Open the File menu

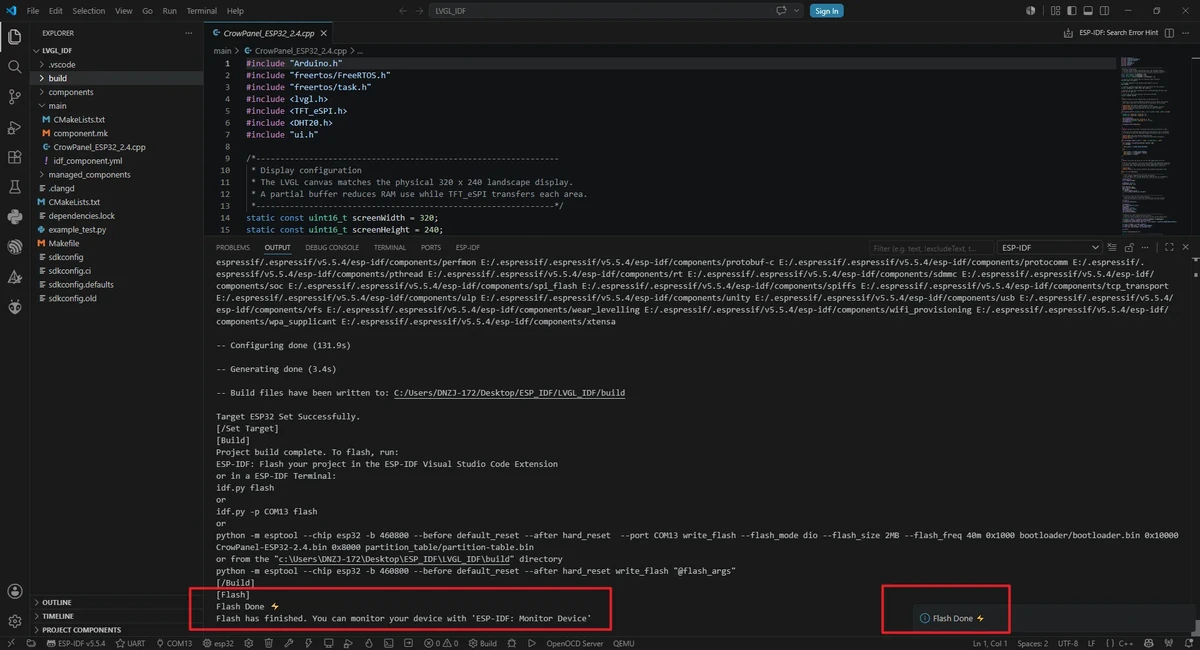(33, 11)
